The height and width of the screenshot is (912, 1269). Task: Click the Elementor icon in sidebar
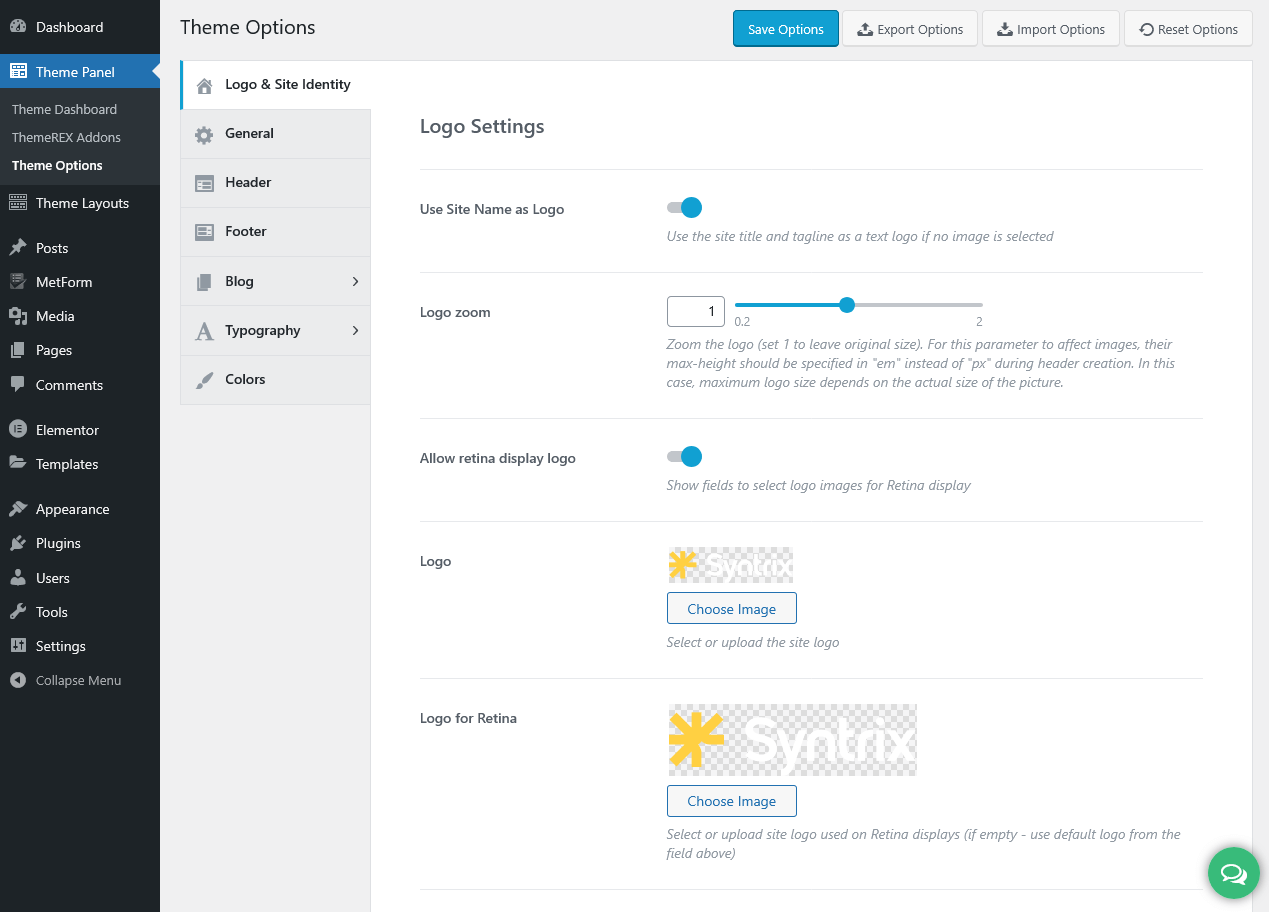click(x=18, y=430)
